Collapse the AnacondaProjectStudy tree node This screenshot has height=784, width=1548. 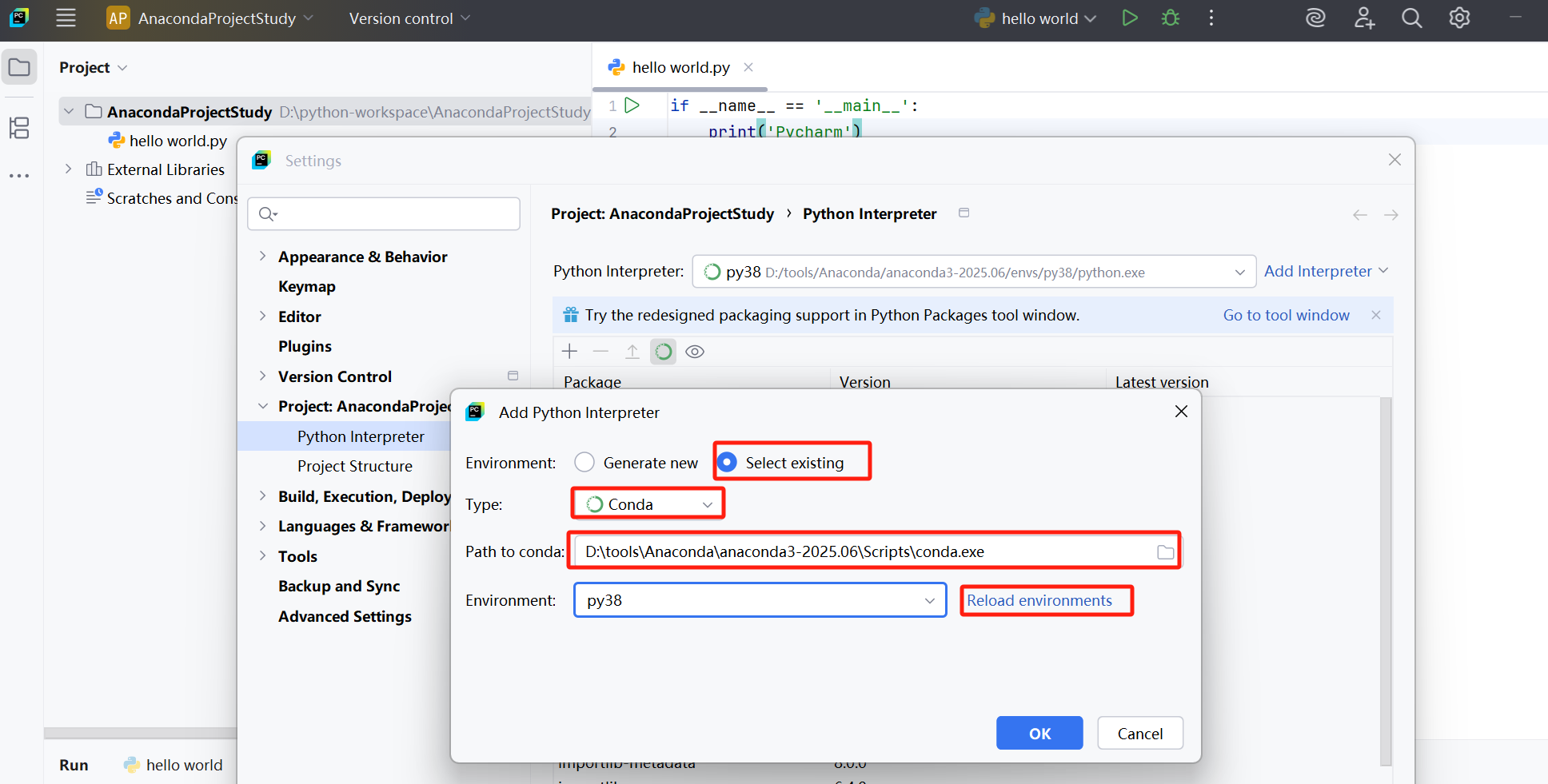[69, 111]
